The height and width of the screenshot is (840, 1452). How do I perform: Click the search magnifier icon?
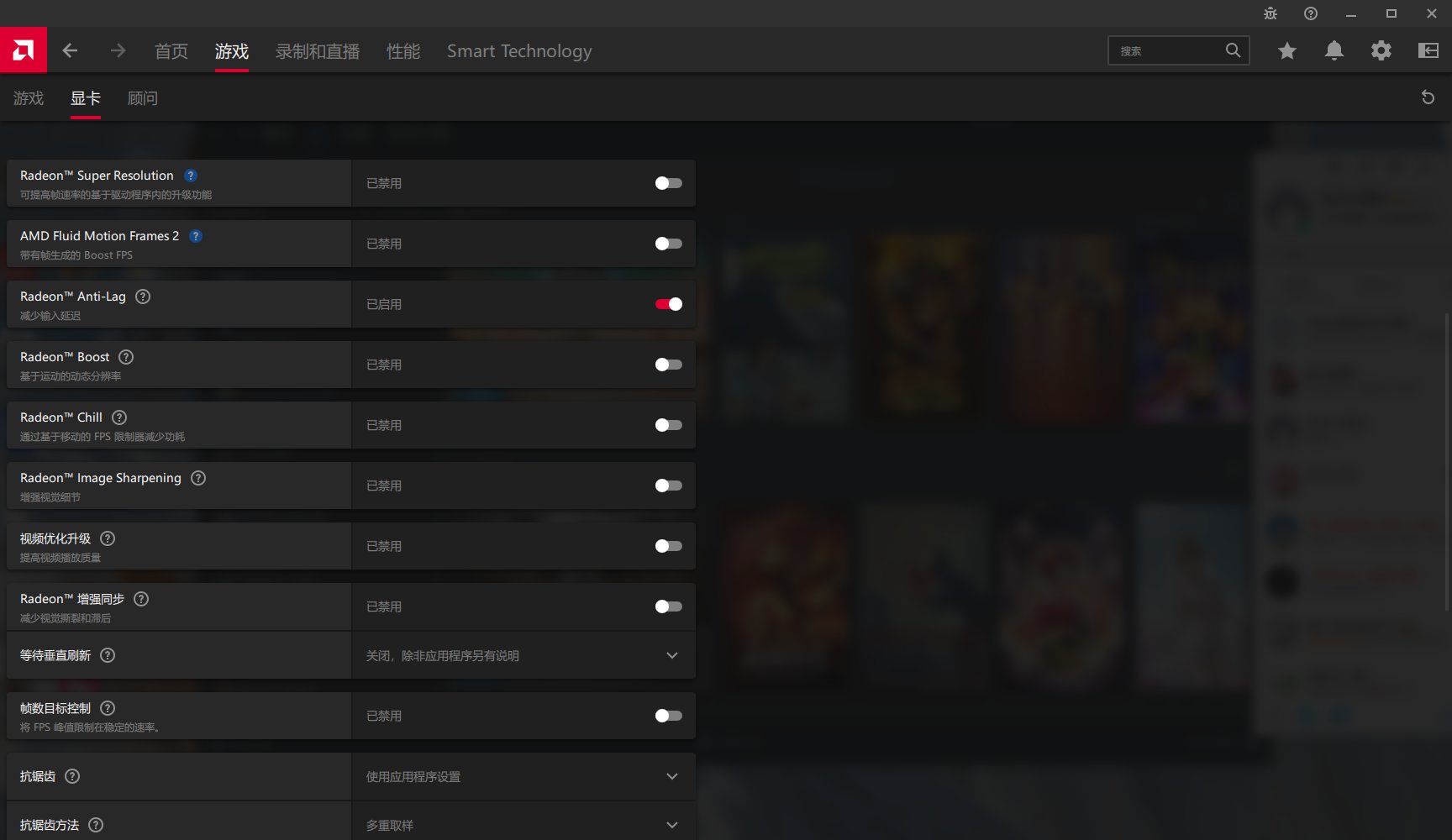pos(1233,50)
